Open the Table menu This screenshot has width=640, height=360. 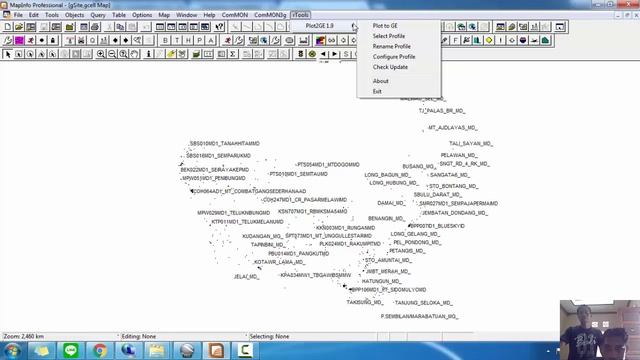[x=119, y=15]
